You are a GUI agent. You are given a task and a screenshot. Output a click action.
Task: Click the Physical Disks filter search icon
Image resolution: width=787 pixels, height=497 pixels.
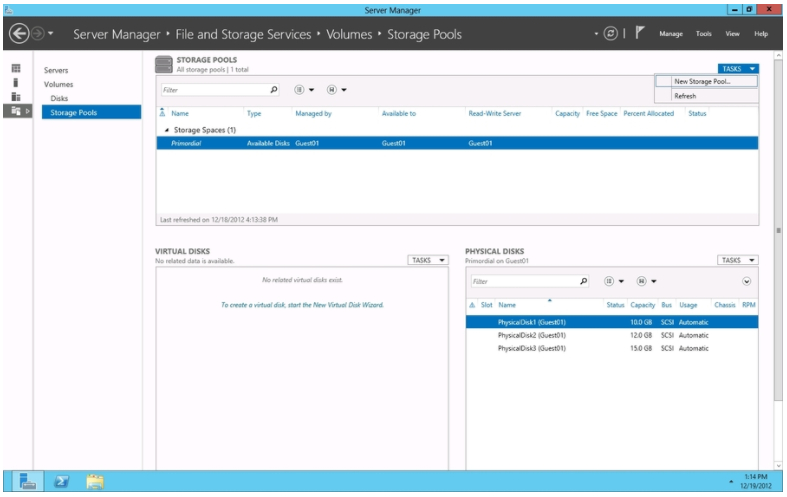[x=583, y=281]
